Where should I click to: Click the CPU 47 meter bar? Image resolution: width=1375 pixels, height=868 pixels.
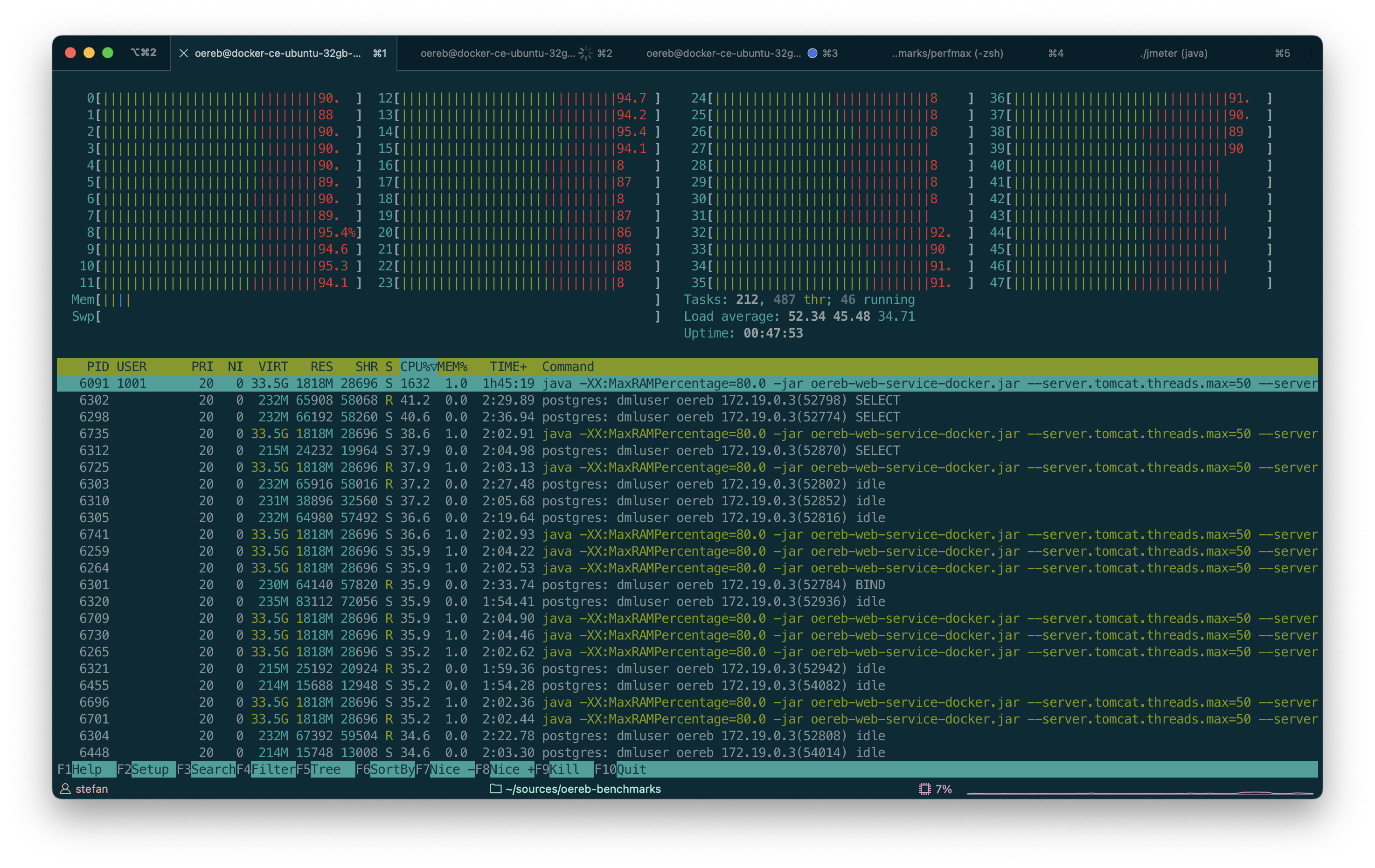[1131, 283]
